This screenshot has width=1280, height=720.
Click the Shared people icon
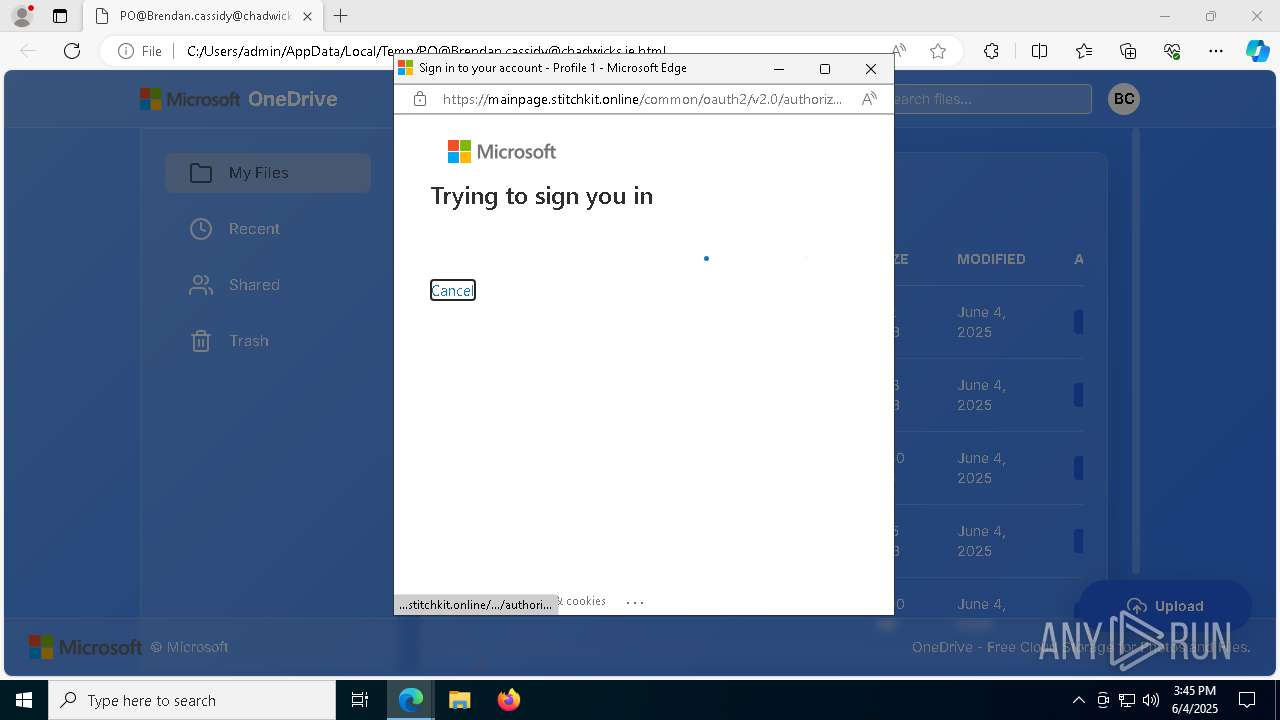pos(201,285)
